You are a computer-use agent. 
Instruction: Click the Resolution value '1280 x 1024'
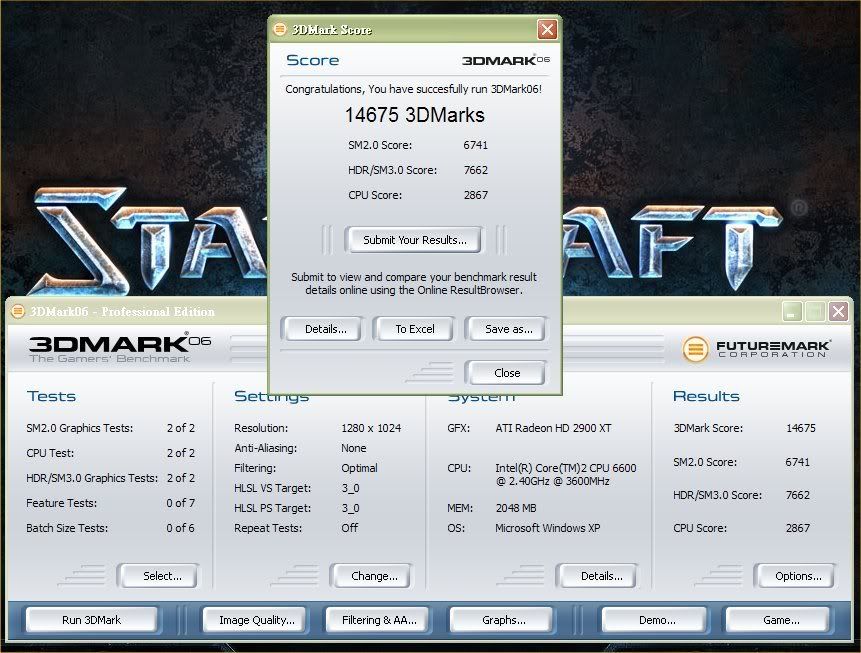[x=371, y=428]
